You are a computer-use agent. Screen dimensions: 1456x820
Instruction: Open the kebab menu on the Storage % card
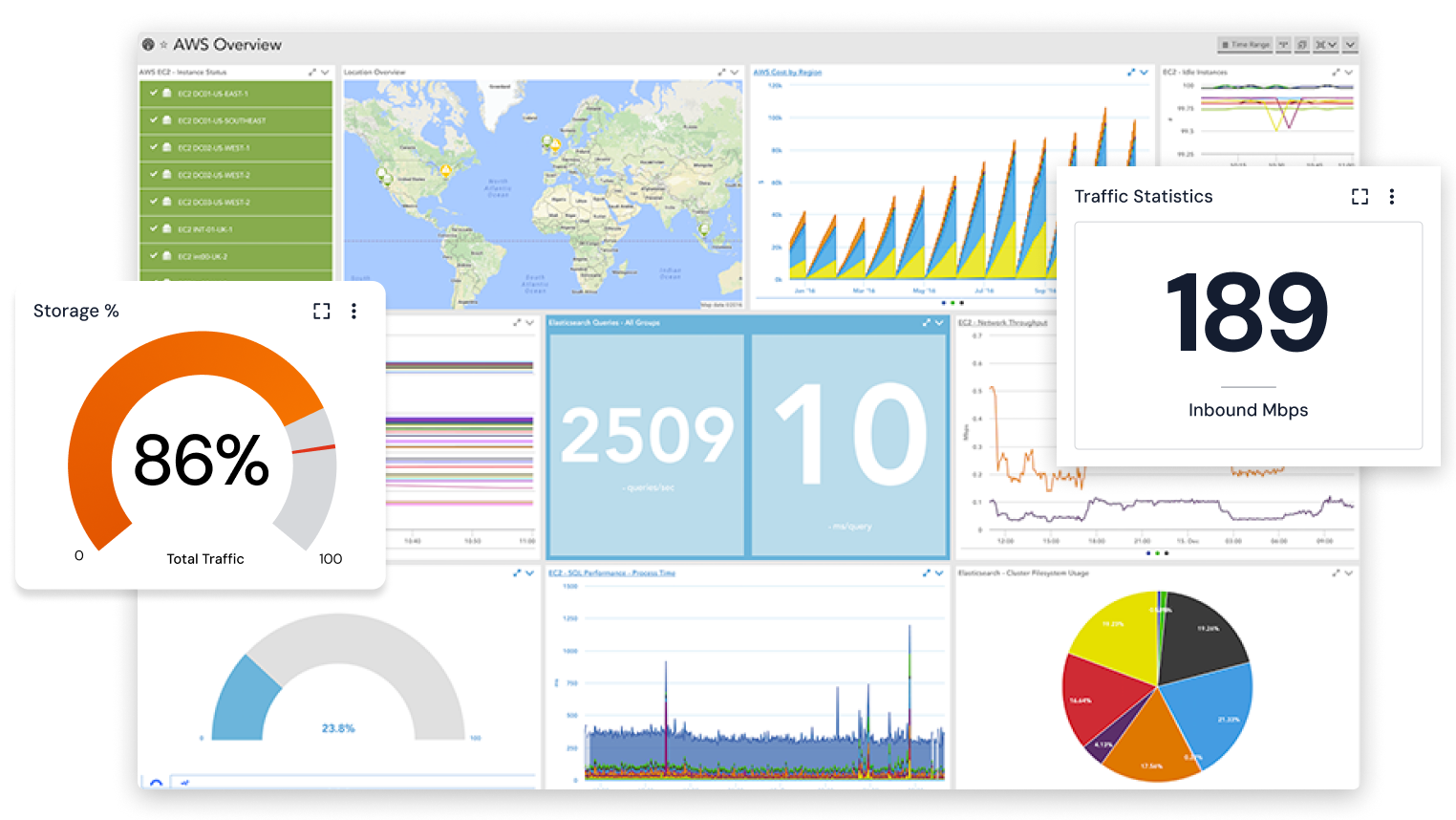click(x=353, y=311)
